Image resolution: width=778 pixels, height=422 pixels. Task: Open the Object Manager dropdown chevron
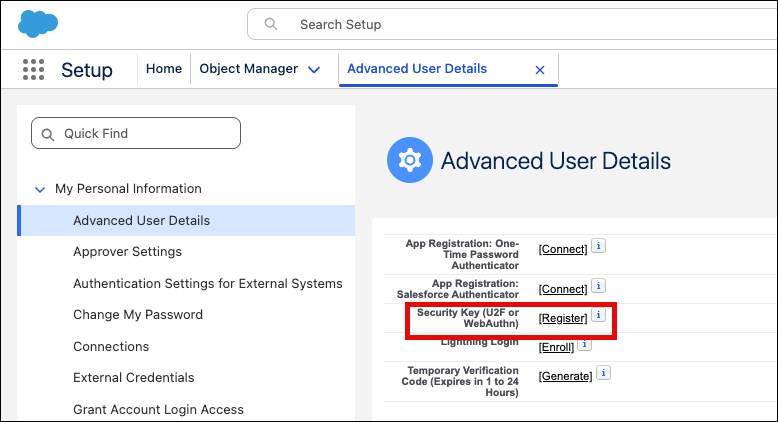[x=314, y=70]
